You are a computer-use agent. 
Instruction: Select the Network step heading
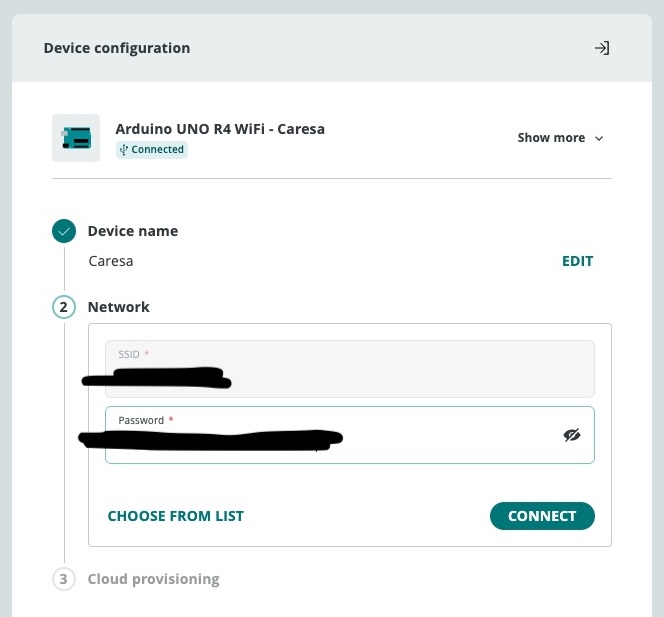119,307
